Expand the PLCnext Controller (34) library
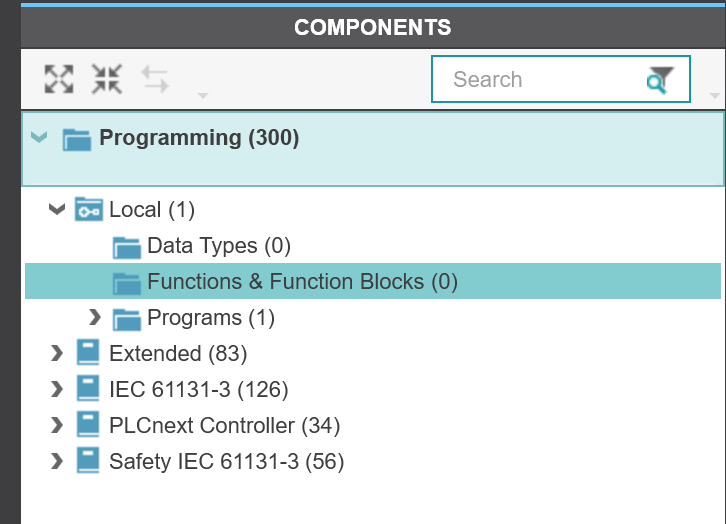726x524 pixels. (57, 425)
